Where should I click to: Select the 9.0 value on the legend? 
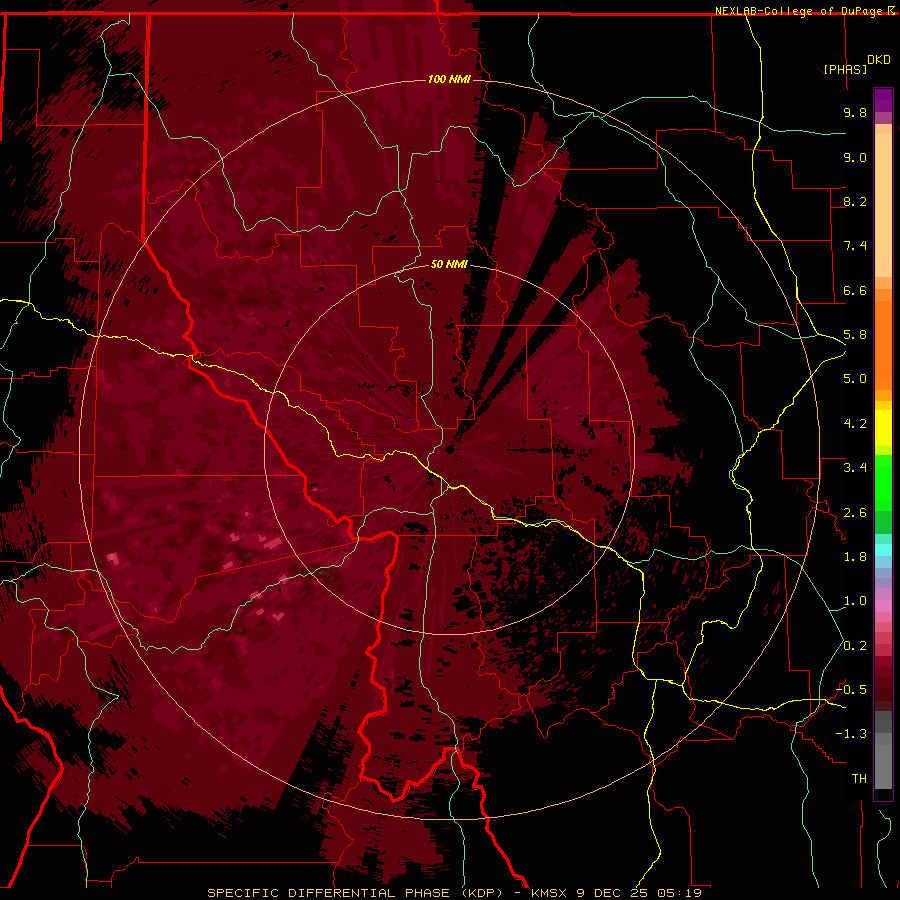point(855,157)
